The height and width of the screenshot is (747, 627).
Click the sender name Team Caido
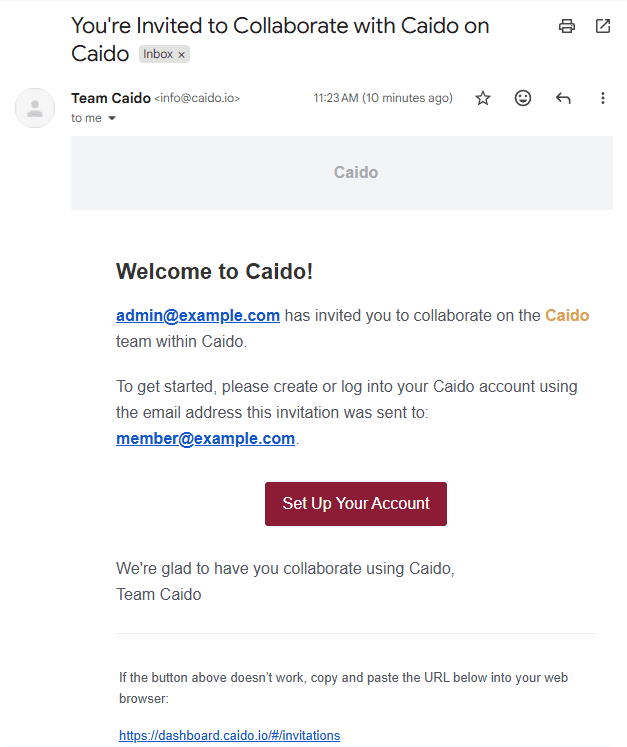(x=110, y=98)
